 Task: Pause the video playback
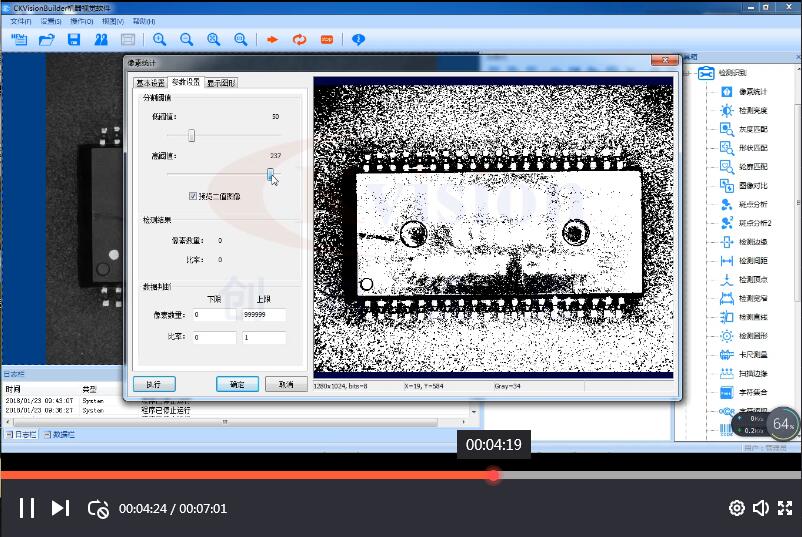[x=27, y=508]
